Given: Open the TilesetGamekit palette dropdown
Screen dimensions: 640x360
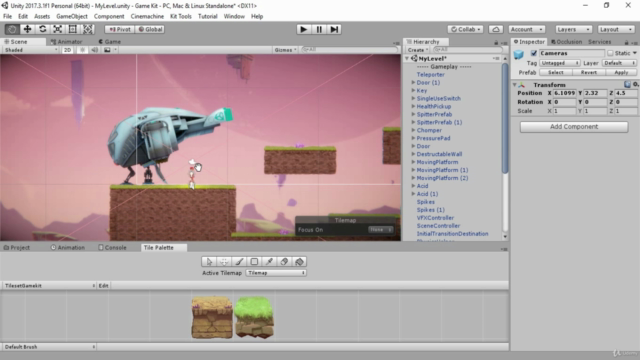Looking at the screenshot, I should 49,286.
